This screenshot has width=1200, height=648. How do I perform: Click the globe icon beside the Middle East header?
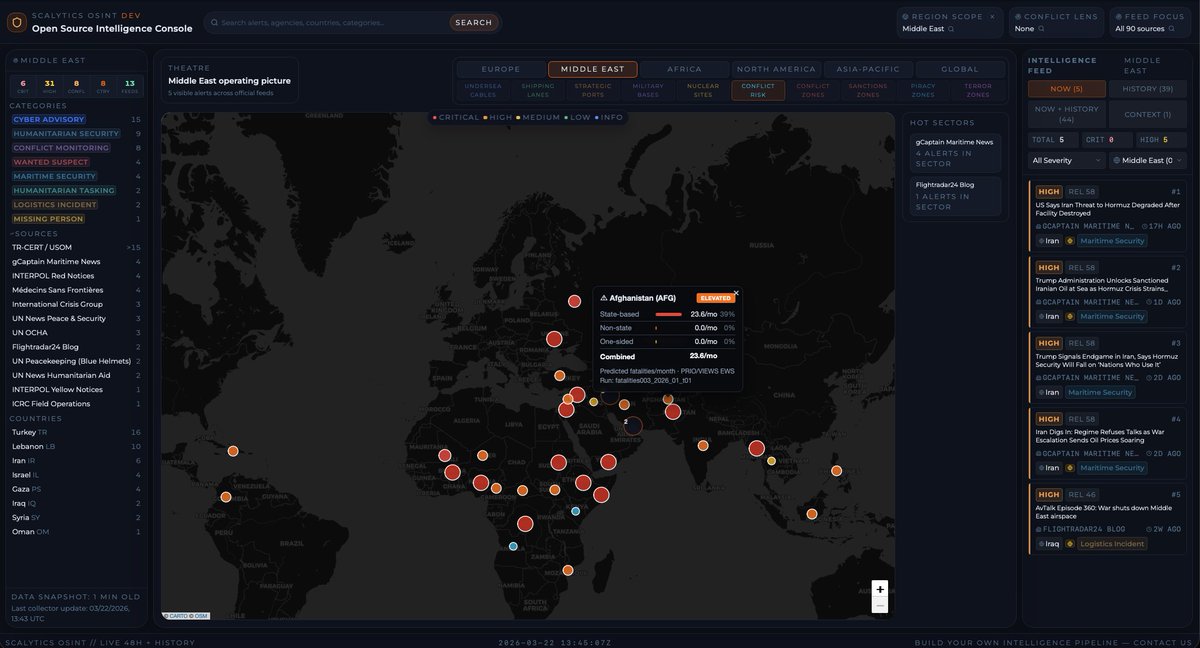pos(16,60)
